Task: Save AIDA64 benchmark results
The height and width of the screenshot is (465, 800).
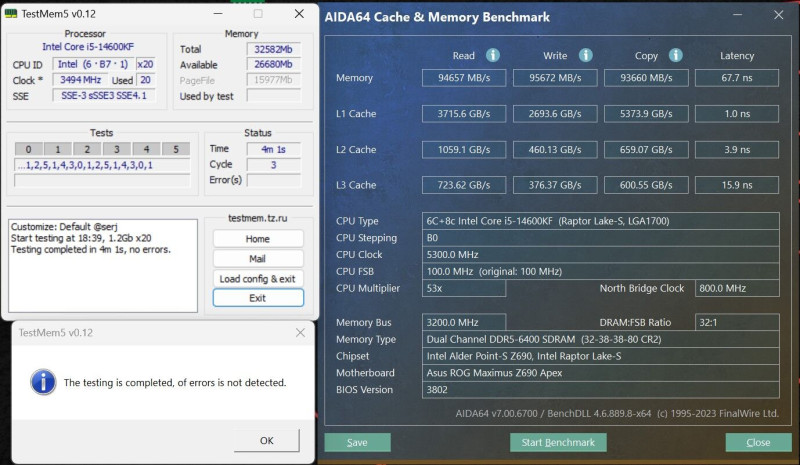Action: pos(357,443)
